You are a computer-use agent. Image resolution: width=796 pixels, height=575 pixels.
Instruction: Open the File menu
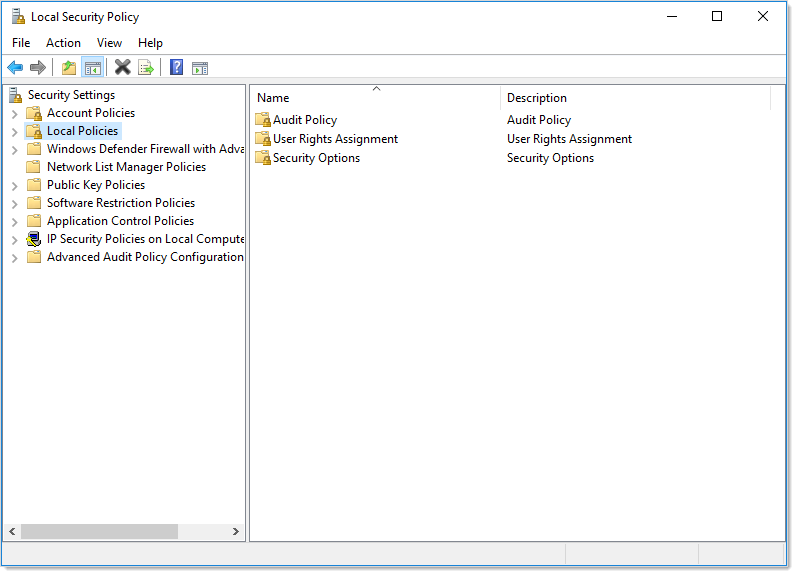click(x=21, y=43)
